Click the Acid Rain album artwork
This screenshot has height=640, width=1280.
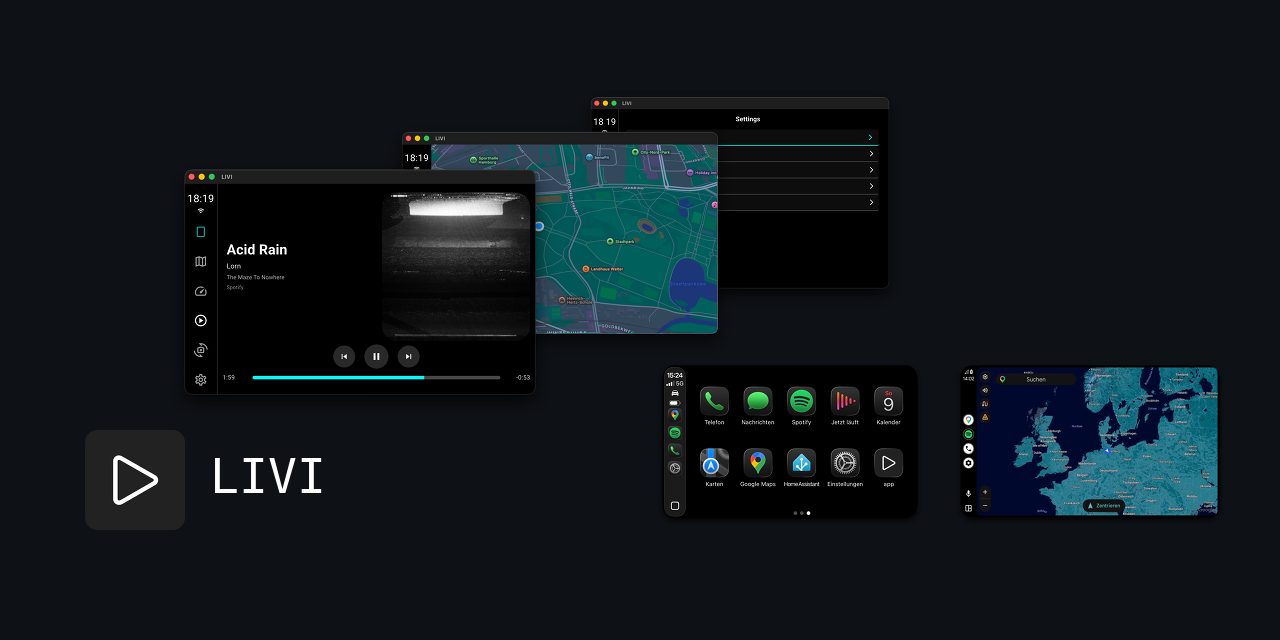(456, 265)
